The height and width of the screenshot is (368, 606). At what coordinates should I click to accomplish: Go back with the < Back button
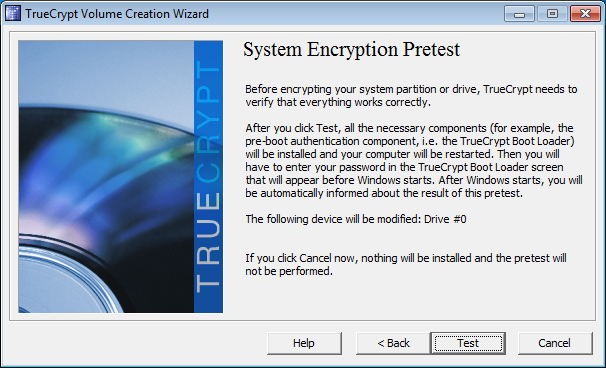point(393,343)
